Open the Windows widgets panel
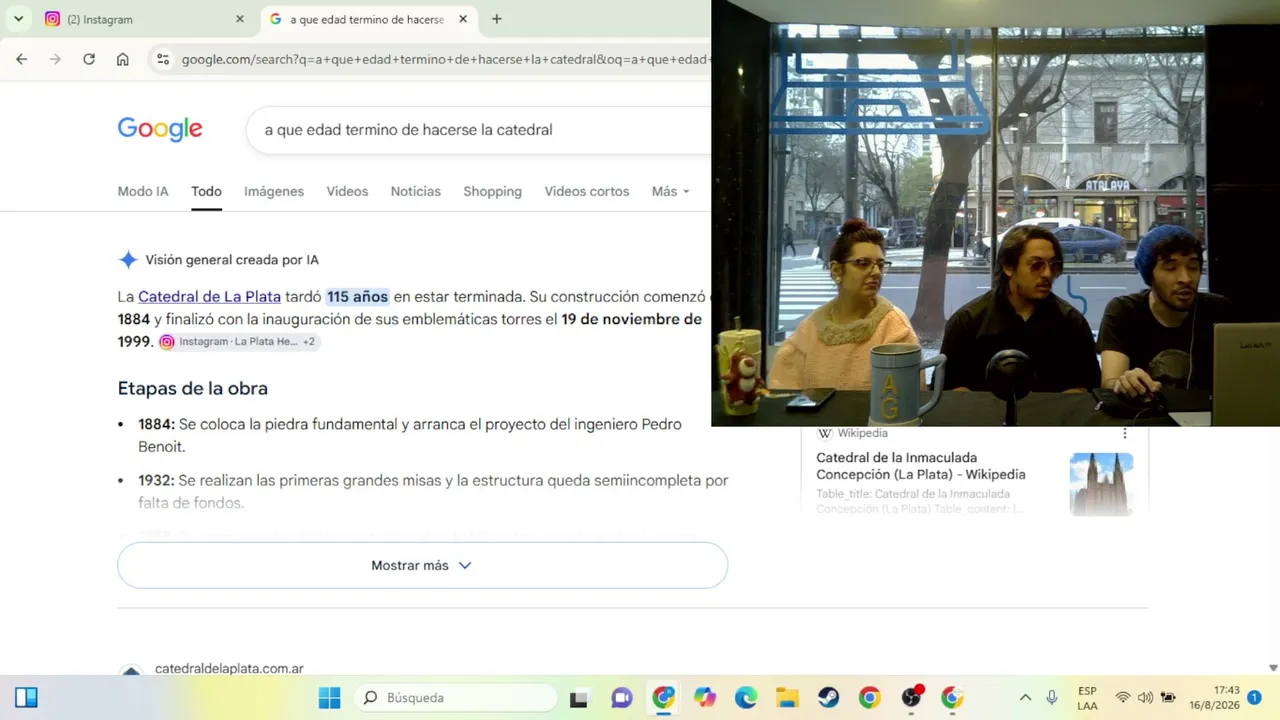1280x720 pixels. (x=26, y=698)
